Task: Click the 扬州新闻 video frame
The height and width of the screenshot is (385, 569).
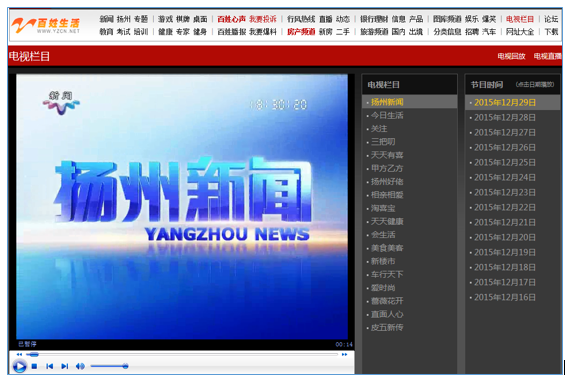Action: click(182, 207)
